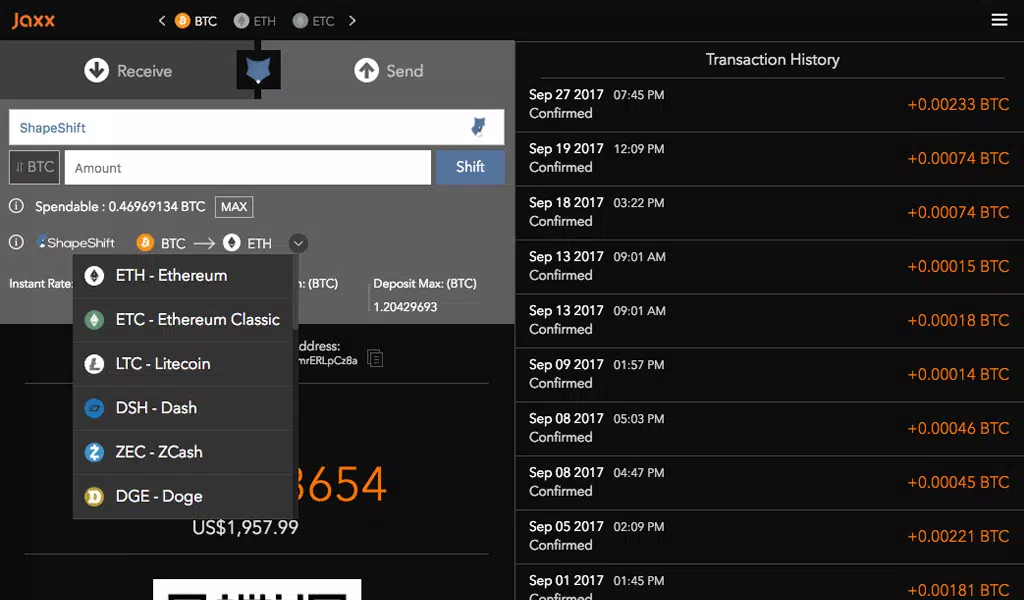
Task: Click the US$1,957.99 balance value
Action: pyautogui.click(x=245, y=528)
